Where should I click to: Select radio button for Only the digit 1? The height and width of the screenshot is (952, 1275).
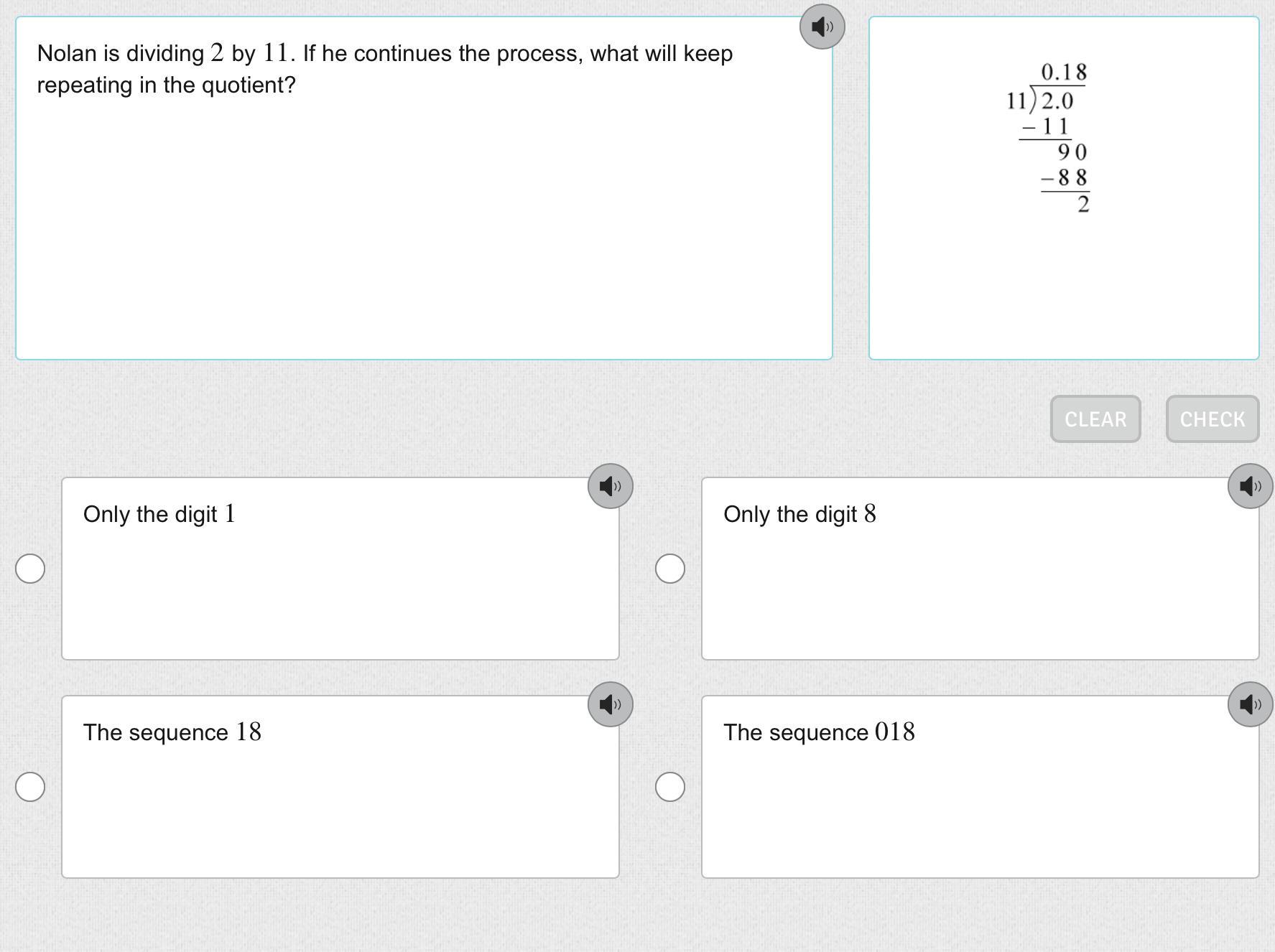[30, 569]
